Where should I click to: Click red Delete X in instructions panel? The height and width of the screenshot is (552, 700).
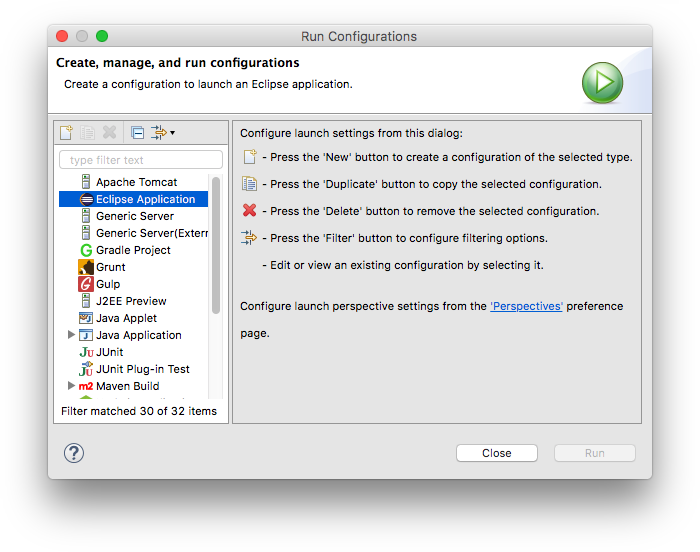click(x=250, y=210)
